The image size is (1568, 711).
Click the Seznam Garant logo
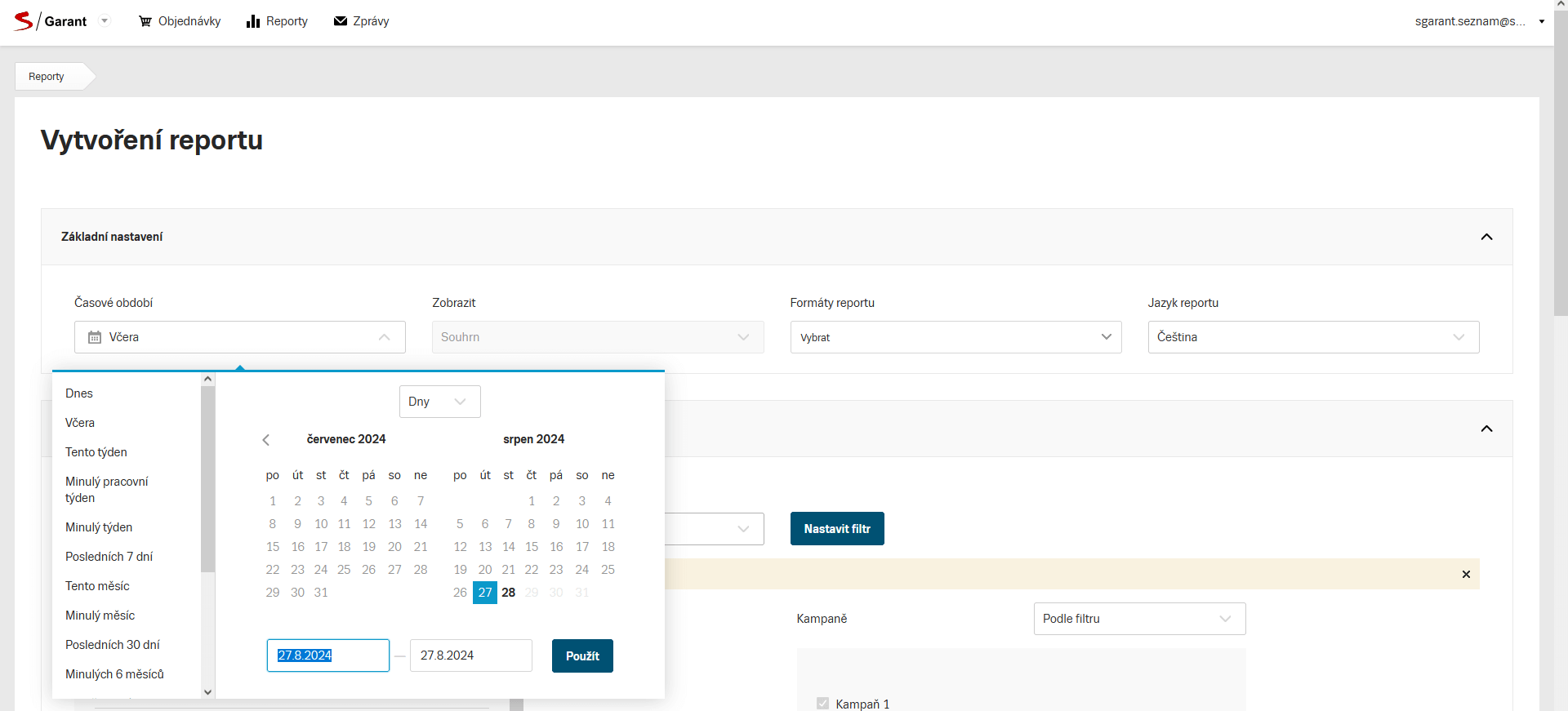pyautogui.click(x=50, y=21)
